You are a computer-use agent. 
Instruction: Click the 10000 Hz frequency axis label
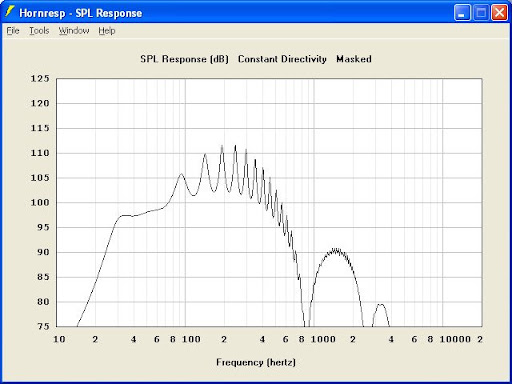[x=455, y=339]
